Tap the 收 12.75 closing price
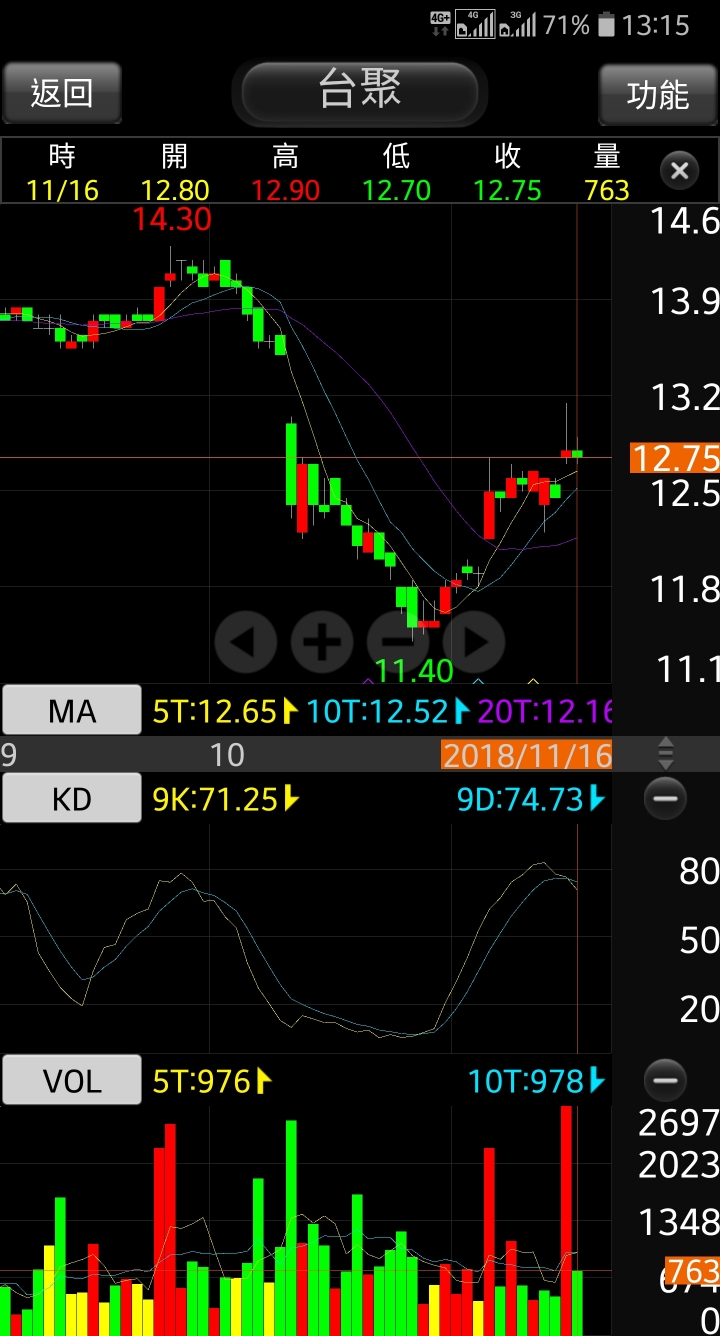Image resolution: width=720 pixels, height=1336 pixels. pos(508,172)
